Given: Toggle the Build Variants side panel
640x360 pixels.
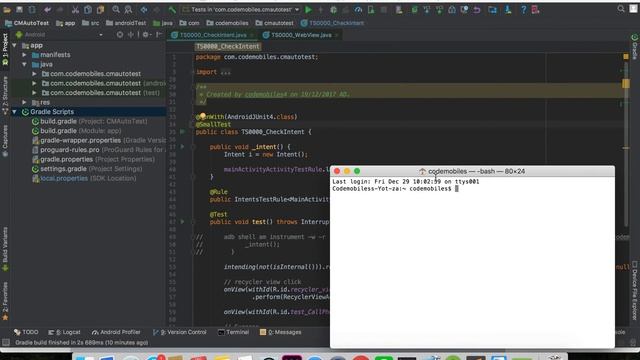Looking at the screenshot, I should [x=5, y=249].
